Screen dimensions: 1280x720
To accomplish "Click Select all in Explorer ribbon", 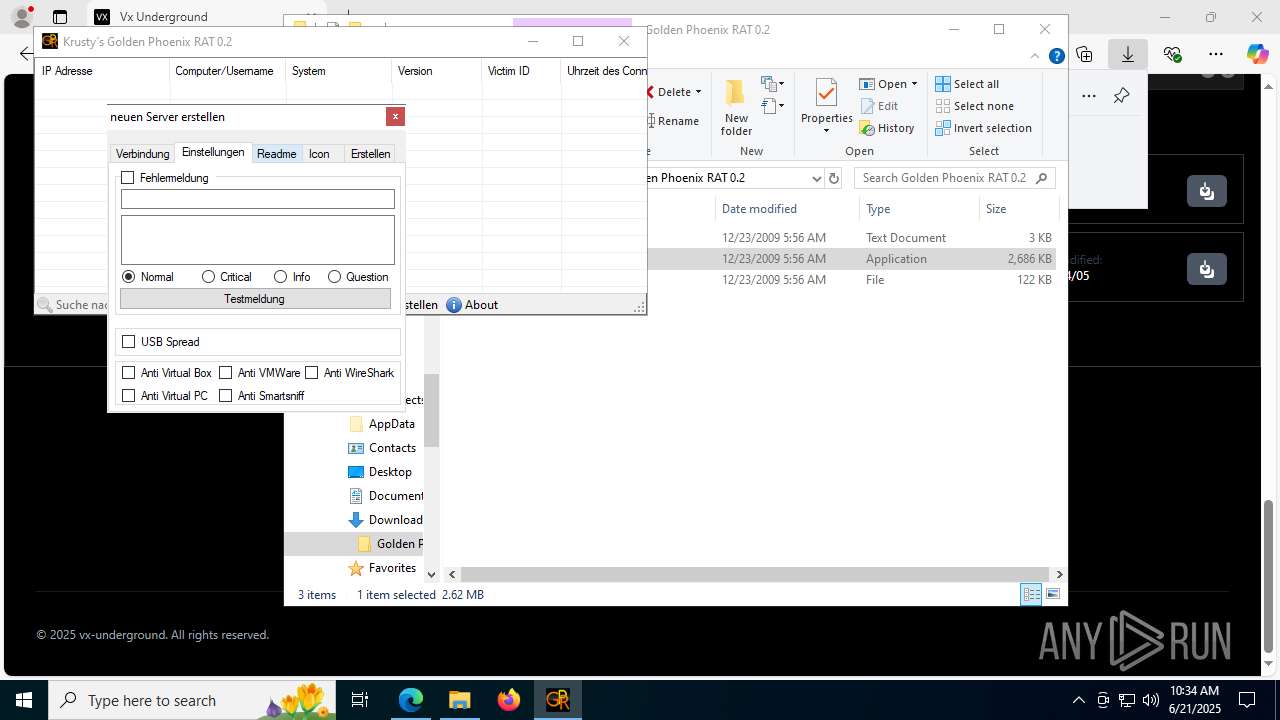I will click(x=967, y=84).
